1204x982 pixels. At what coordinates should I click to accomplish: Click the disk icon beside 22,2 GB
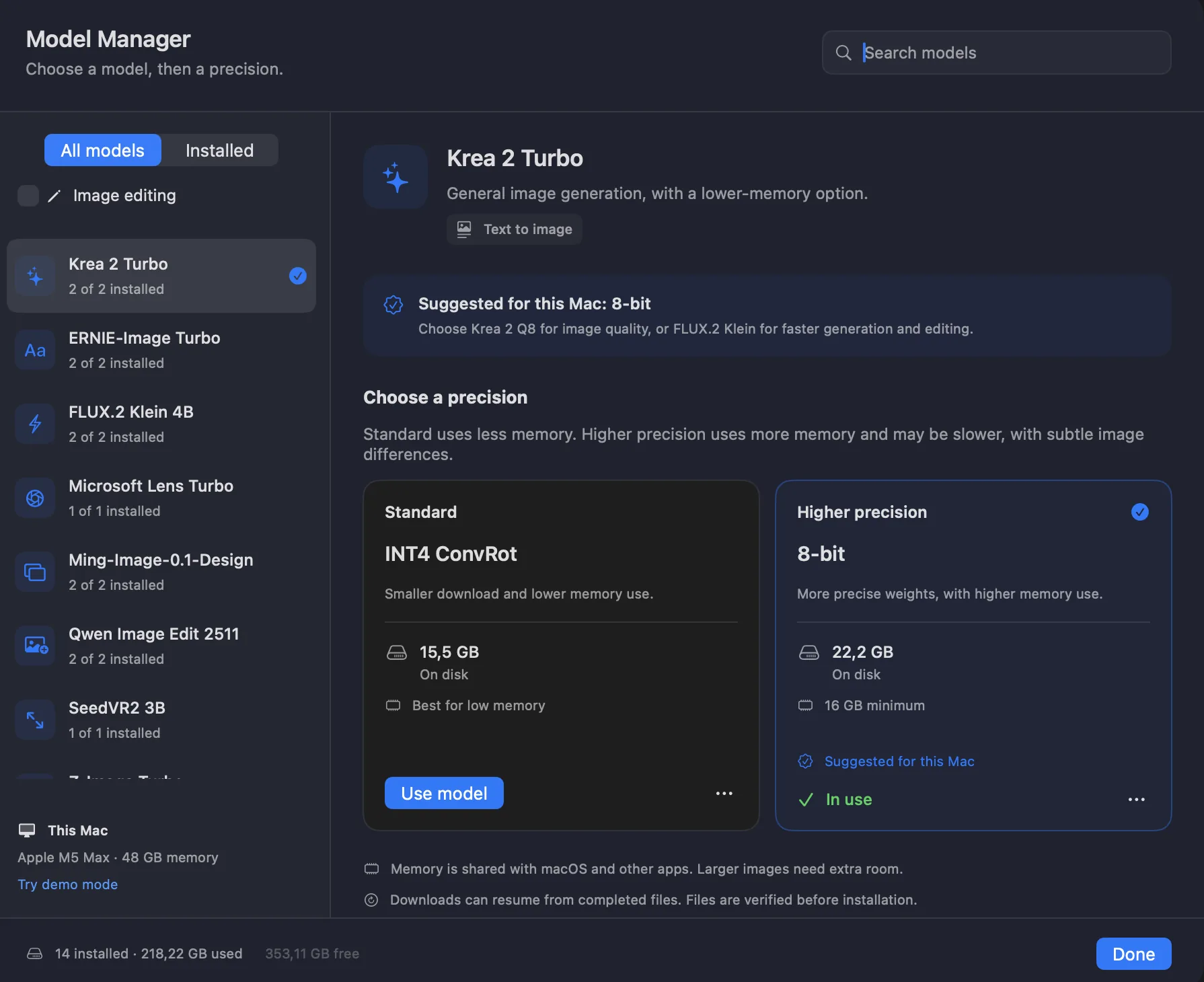click(x=808, y=652)
